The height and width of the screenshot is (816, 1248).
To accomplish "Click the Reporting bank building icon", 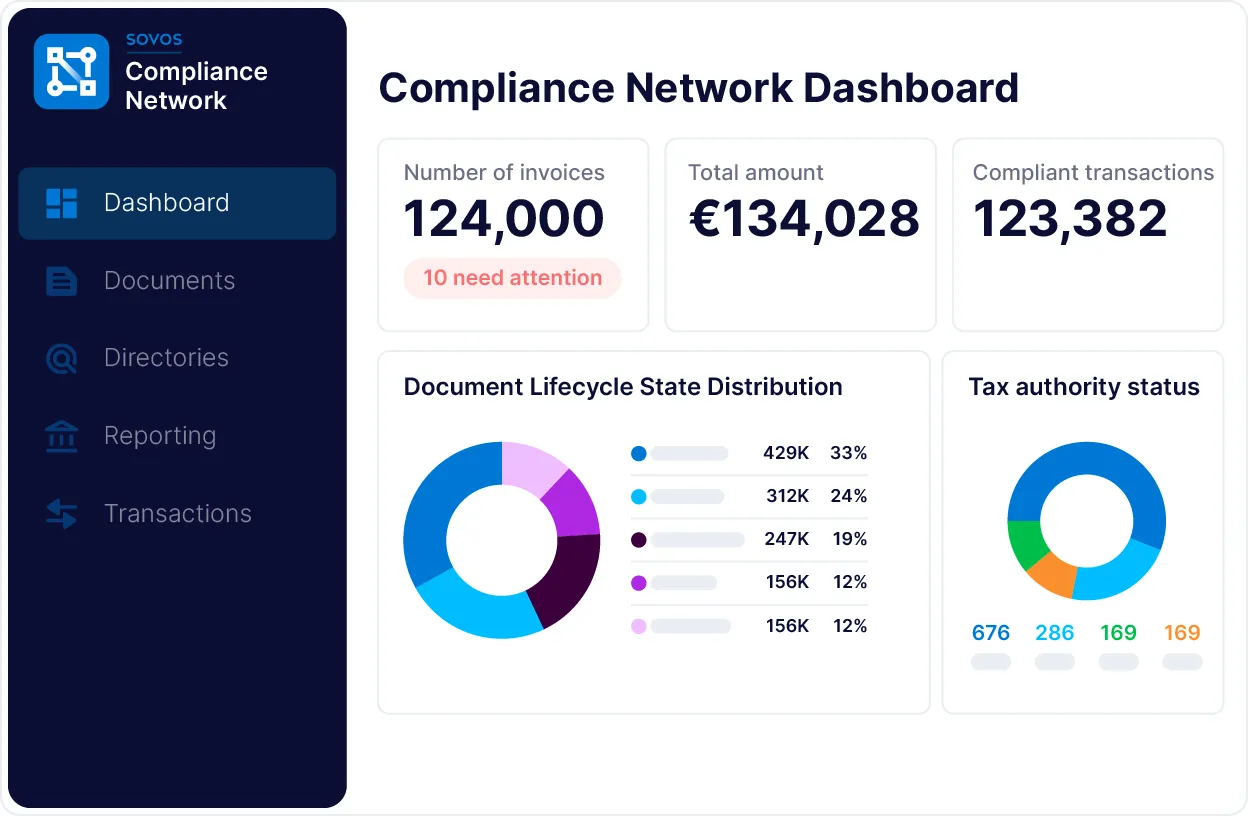I will [x=62, y=436].
